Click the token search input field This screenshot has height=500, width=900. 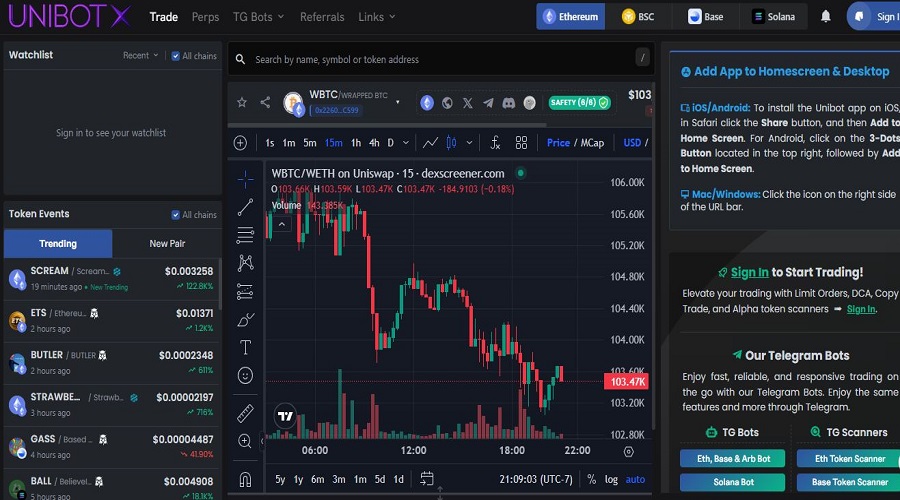coord(441,59)
